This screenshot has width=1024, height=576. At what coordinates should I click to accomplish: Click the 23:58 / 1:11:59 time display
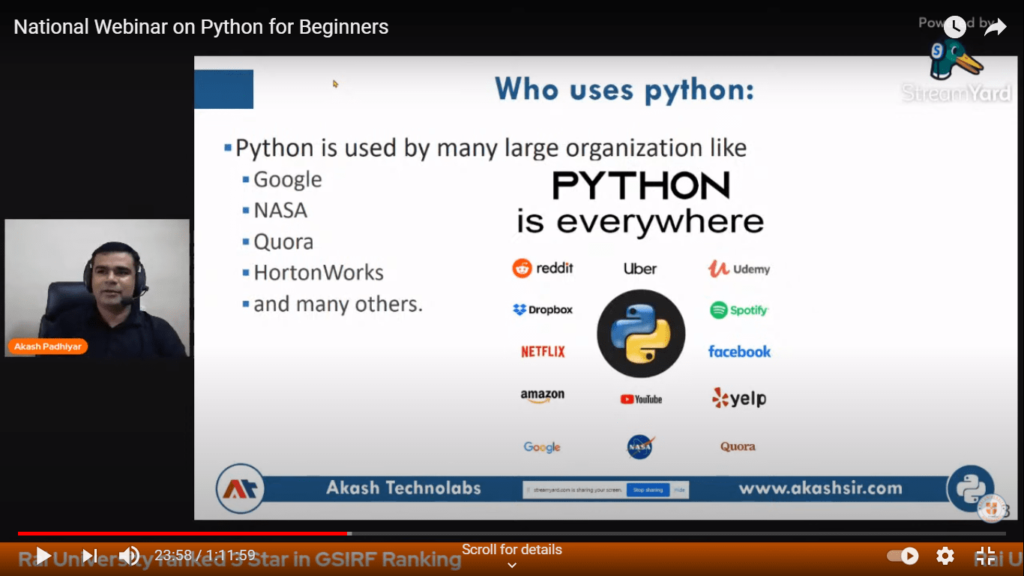205,556
